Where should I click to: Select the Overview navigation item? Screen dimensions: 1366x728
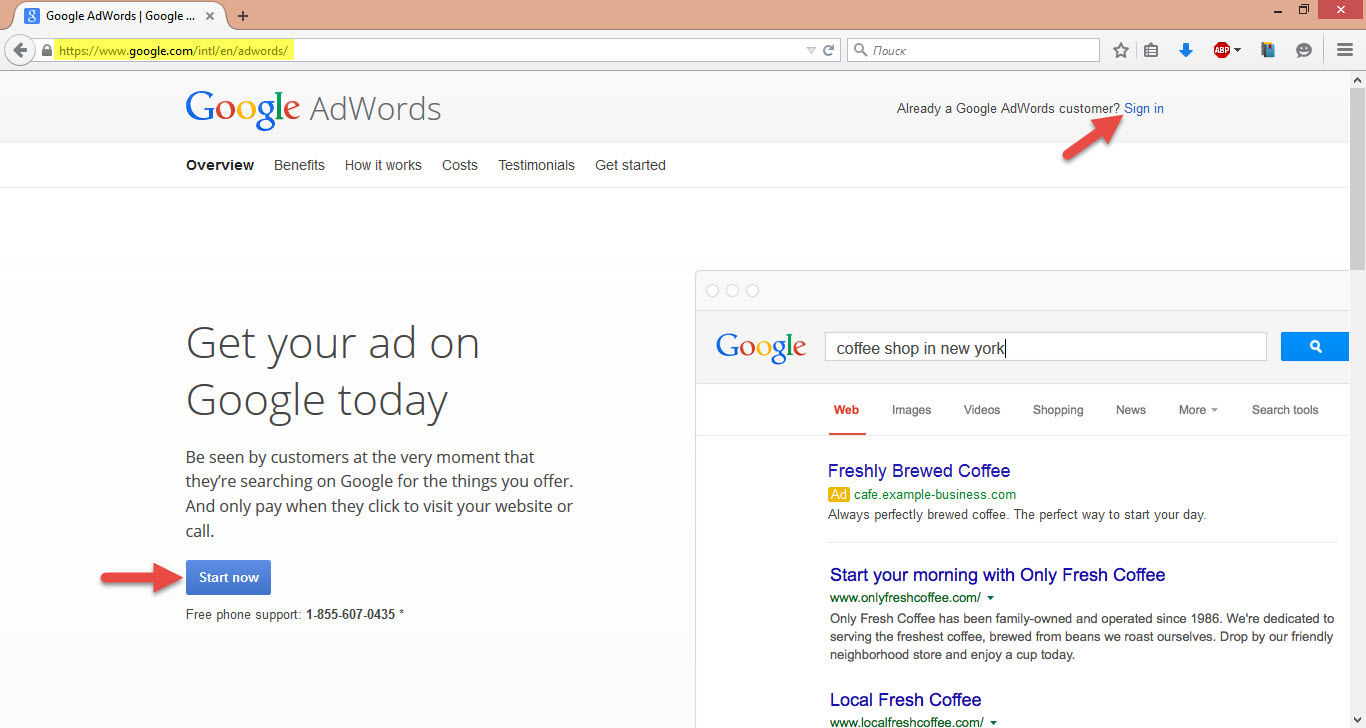click(220, 165)
